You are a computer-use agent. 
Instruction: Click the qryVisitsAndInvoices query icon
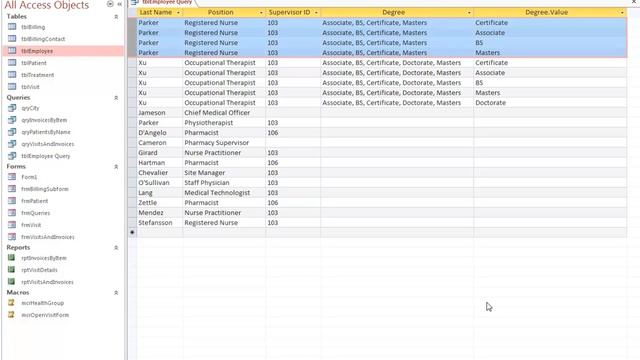click(12, 144)
